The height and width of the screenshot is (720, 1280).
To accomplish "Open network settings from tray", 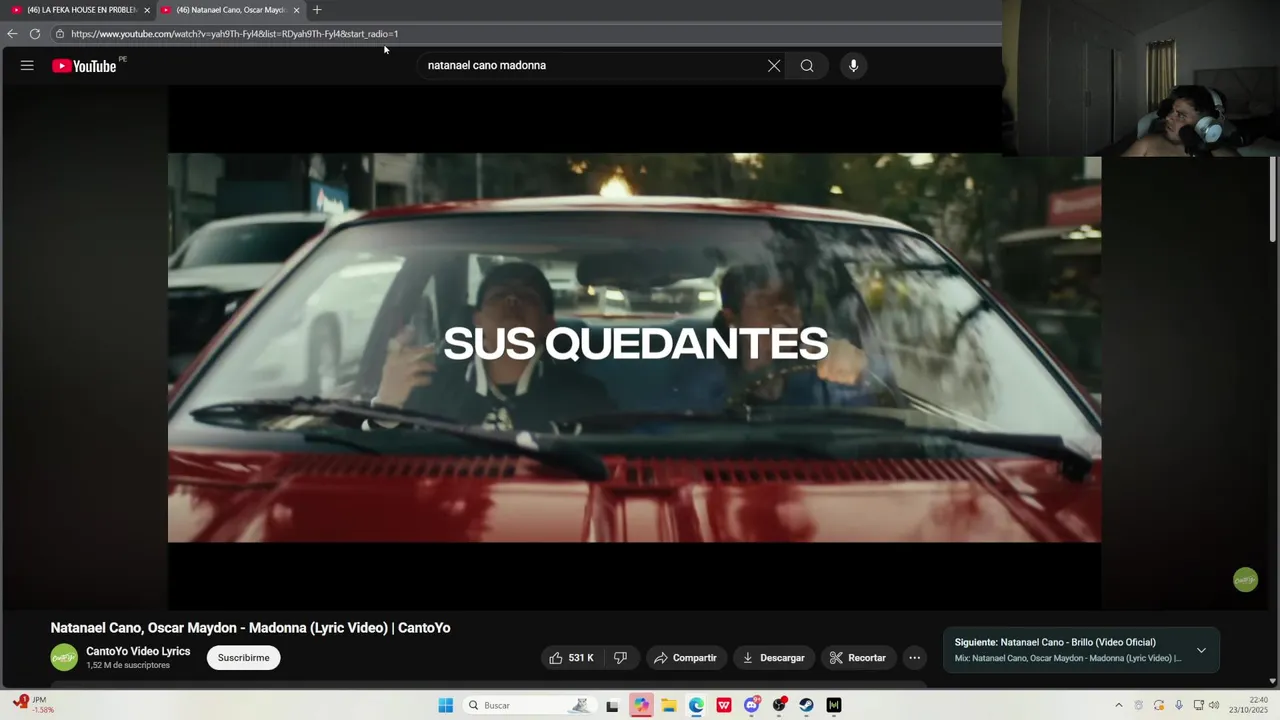I will 1198,705.
